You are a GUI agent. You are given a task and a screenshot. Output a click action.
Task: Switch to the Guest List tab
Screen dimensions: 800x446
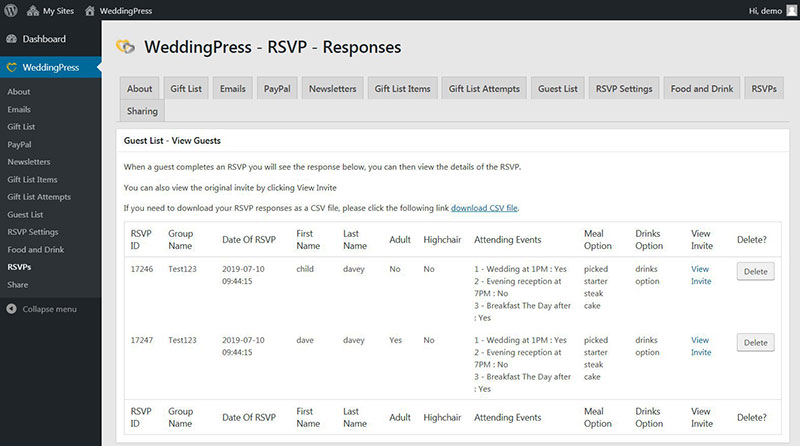pos(558,88)
